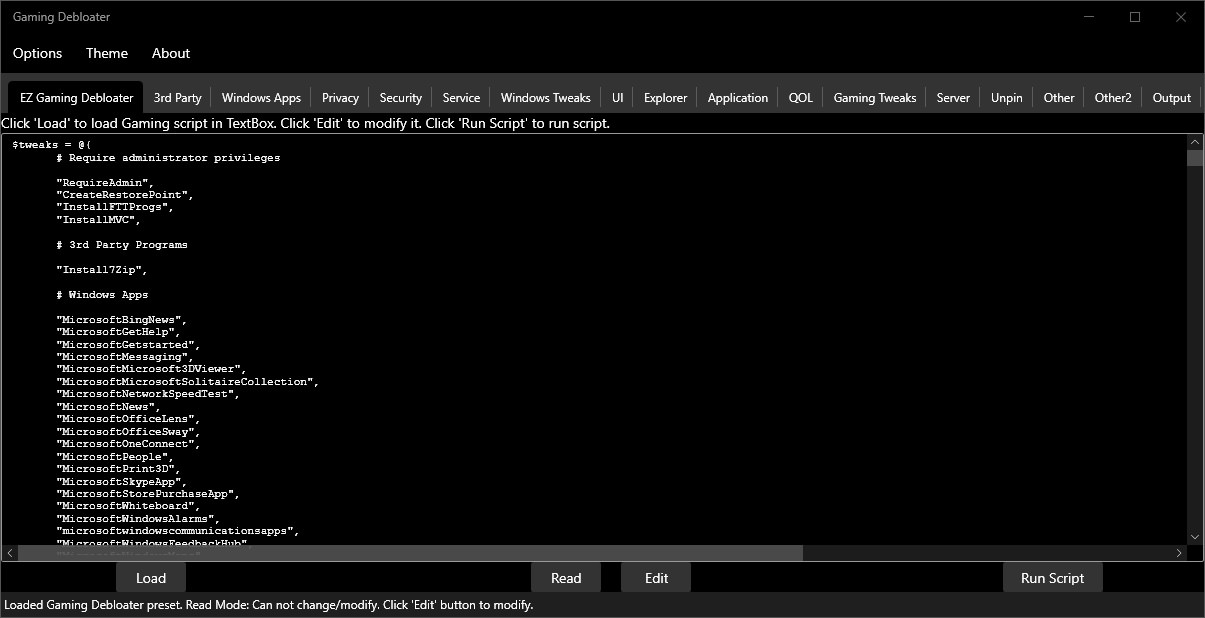1205x618 pixels.
Task: Click Edit to modify the script
Action: 656,578
